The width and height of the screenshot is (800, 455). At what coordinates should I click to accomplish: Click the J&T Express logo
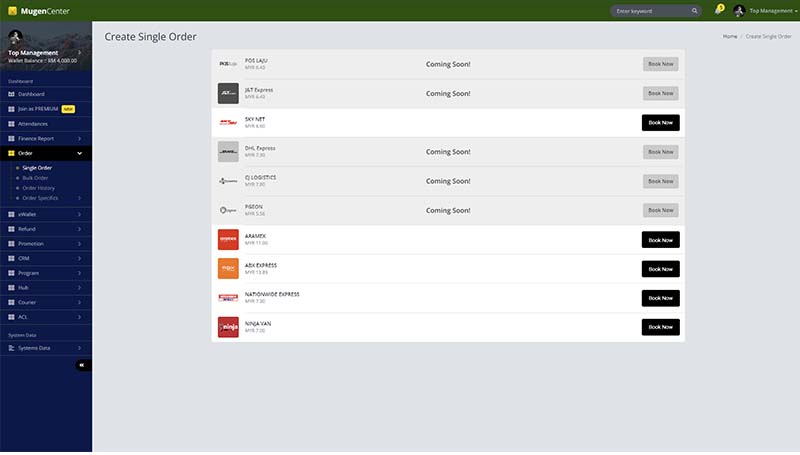click(x=228, y=93)
